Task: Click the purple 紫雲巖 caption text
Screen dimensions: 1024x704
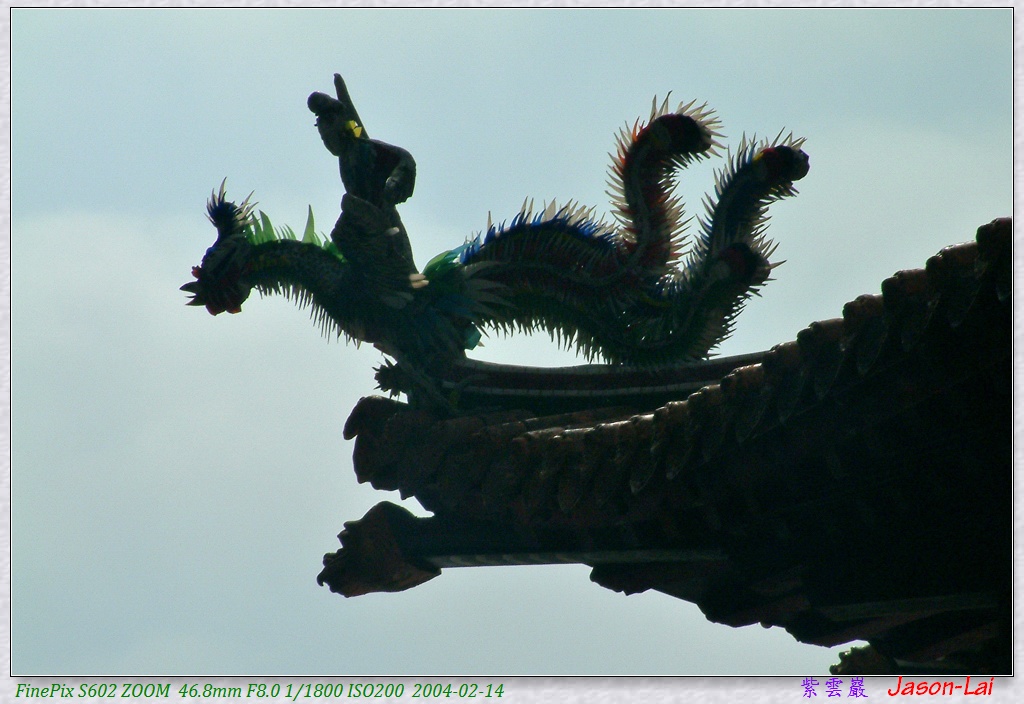Action: coord(834,688)
